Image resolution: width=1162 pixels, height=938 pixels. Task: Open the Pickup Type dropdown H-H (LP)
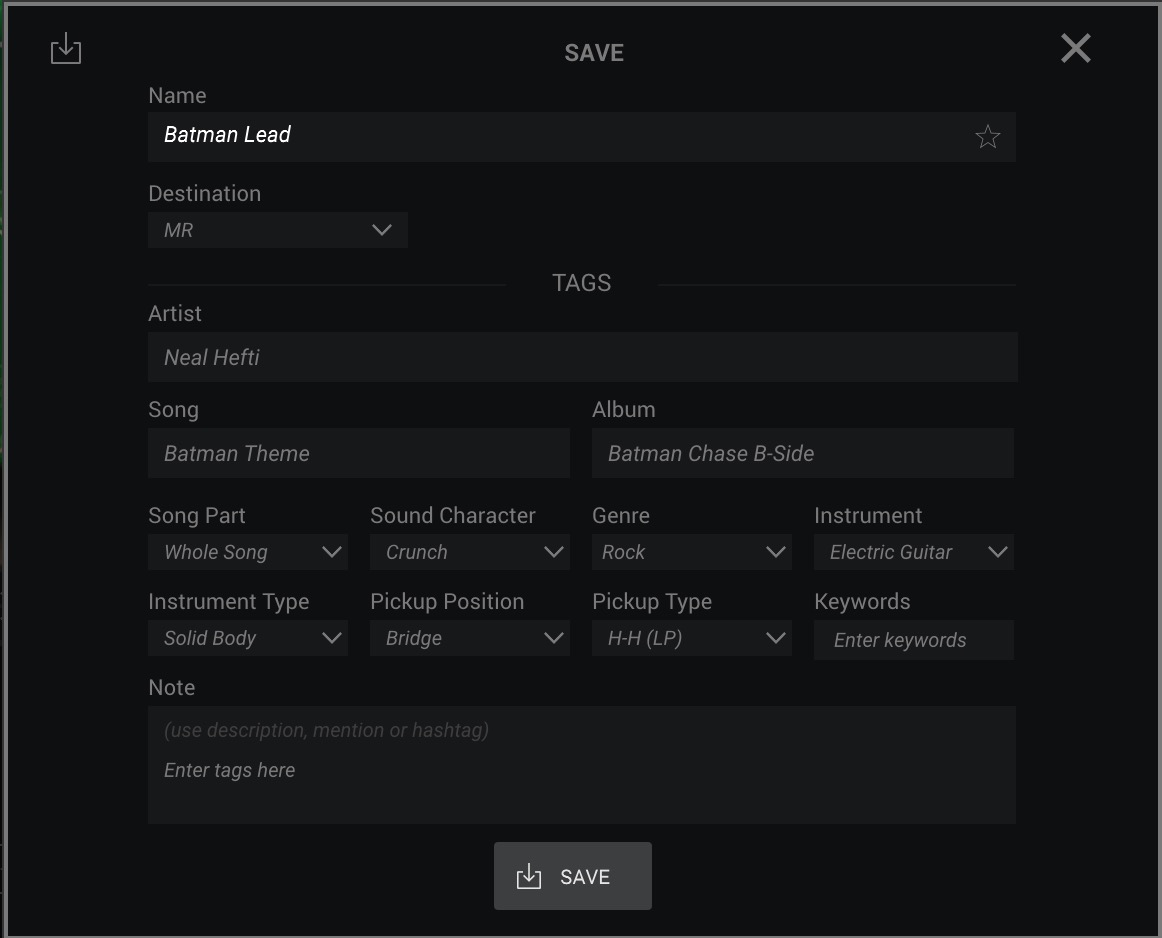[691, 638]
